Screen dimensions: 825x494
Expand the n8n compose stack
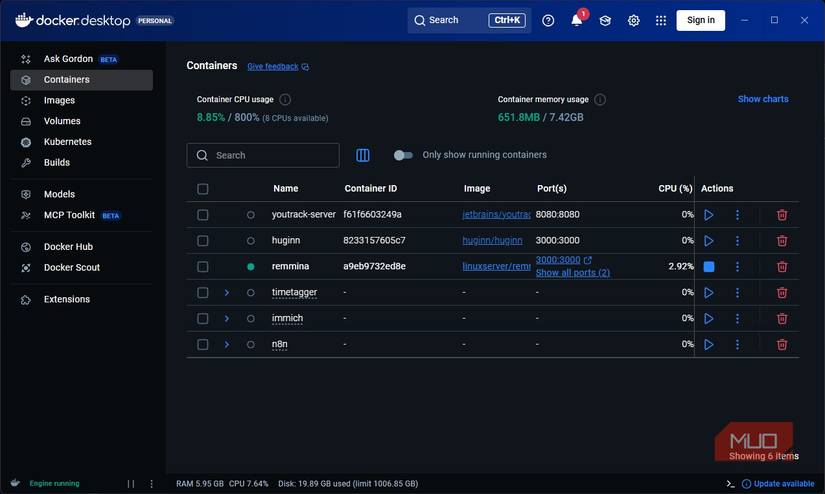[x=227, y=345]
